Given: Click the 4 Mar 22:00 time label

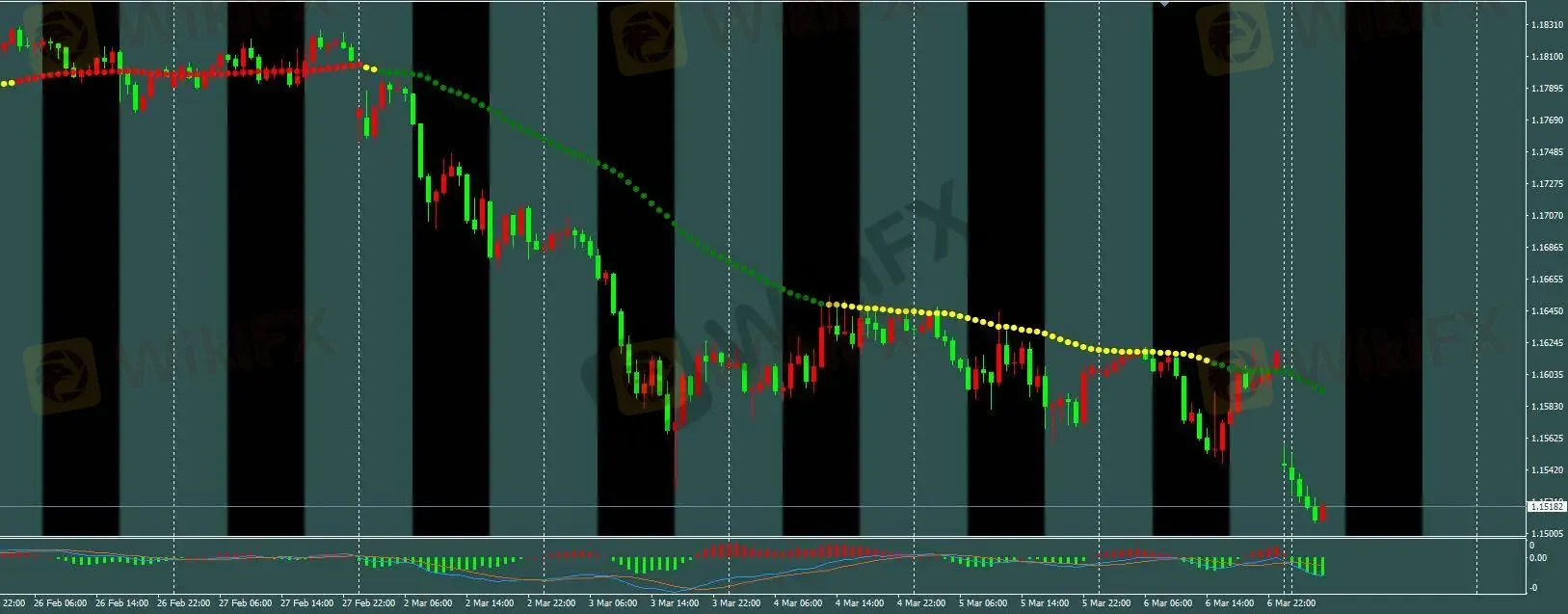Looking at the screenshot, I should (921, 603).
